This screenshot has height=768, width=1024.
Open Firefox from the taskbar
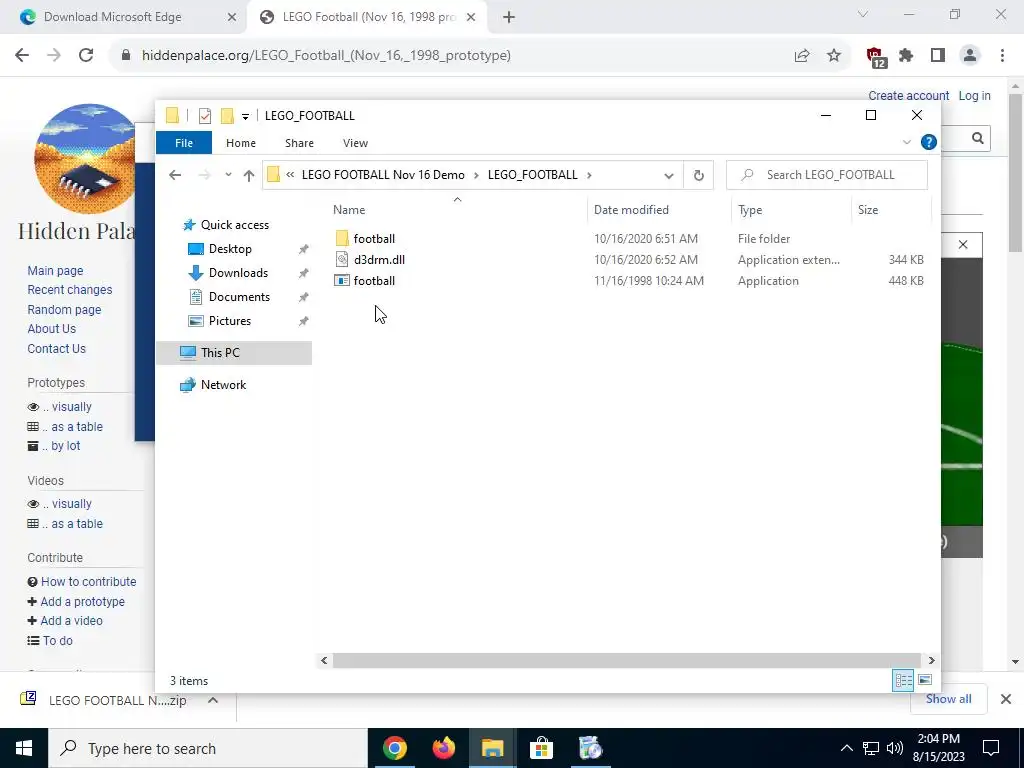click(443, 748)
